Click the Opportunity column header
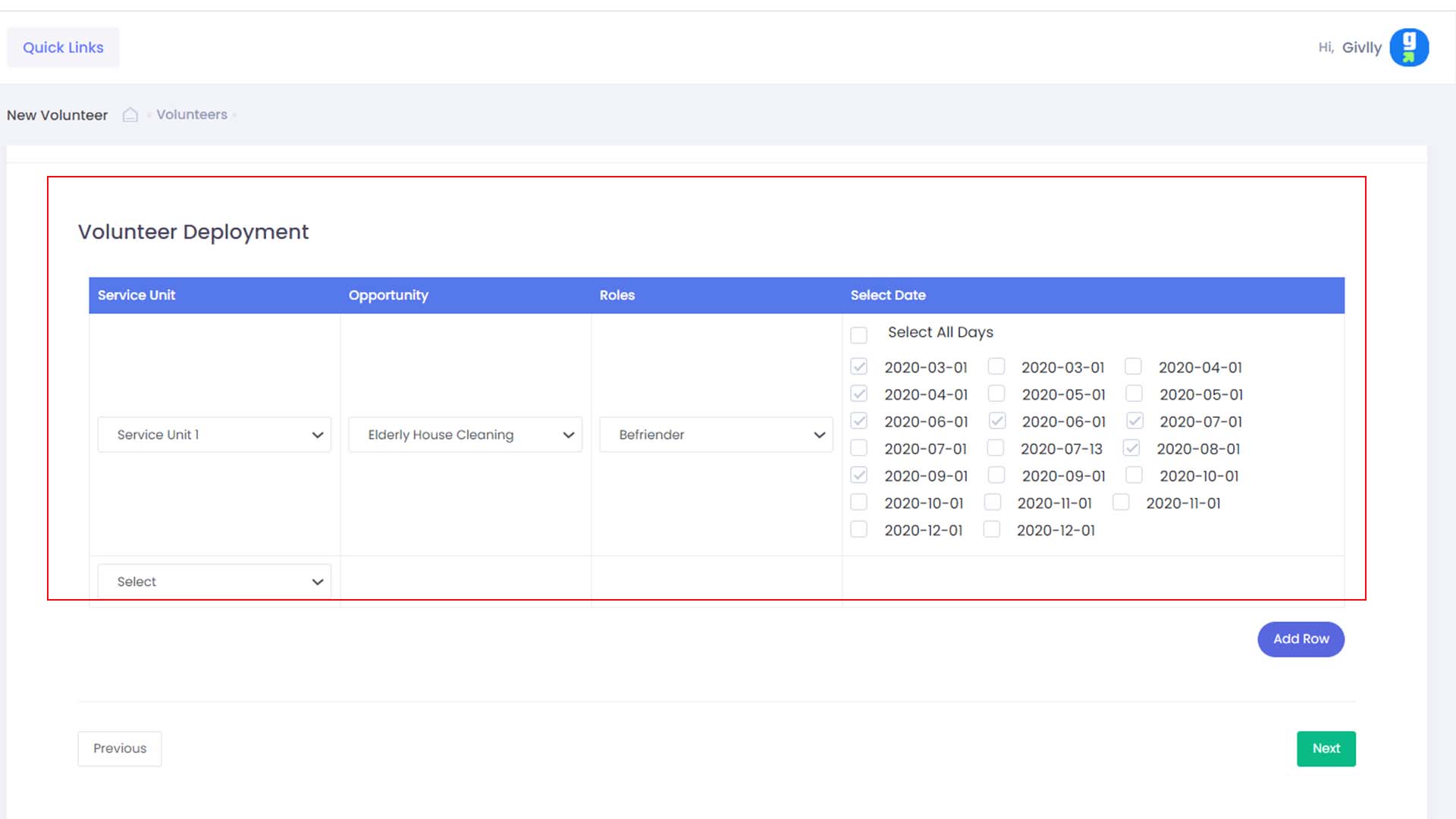Viewport: 1456px width, 819px height. 388,295
